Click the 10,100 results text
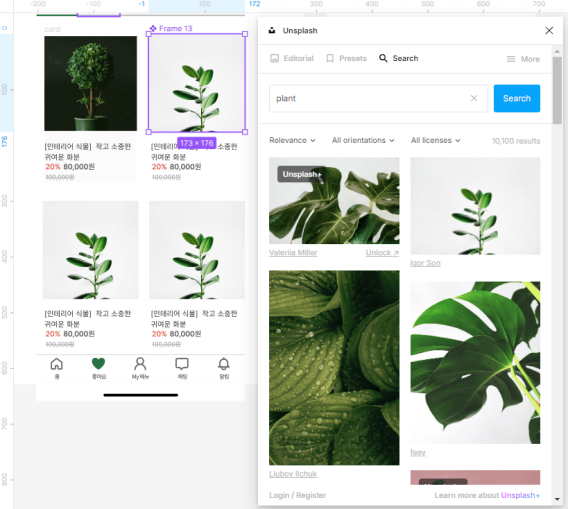Image resolution: width=568 pixels, height=509 pixels. click(516, 141)
